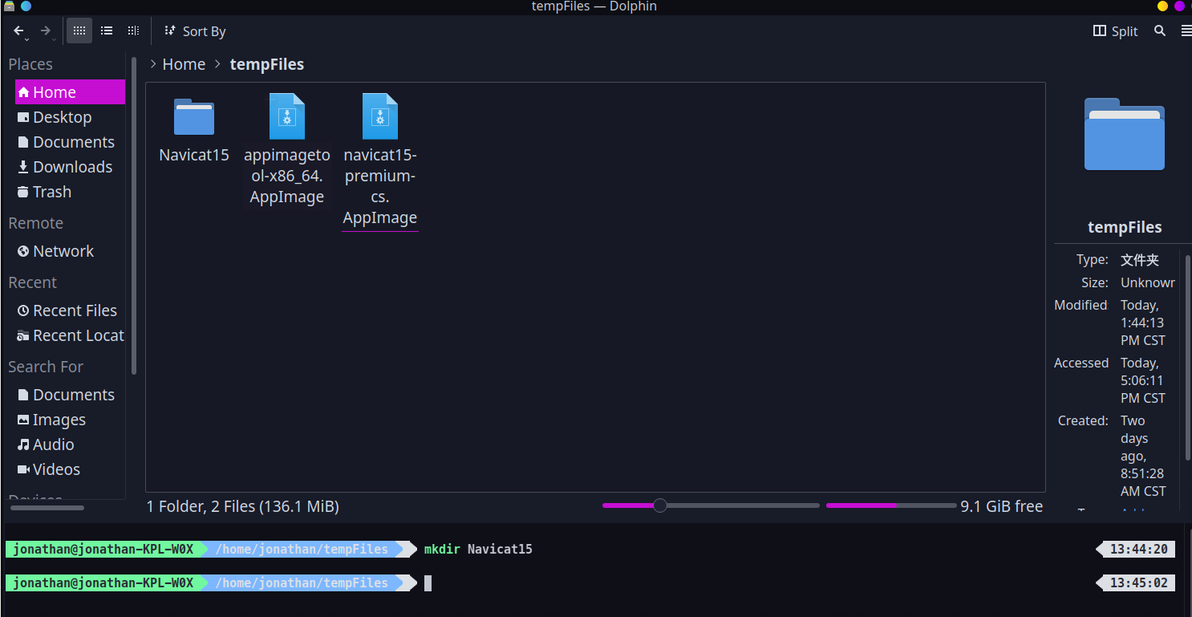1192x617 pixels.
Task: Click the mkdir Navicat15 command in terminal
Action: tap(478, 549)
